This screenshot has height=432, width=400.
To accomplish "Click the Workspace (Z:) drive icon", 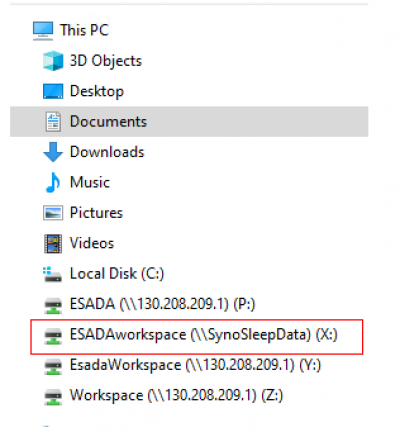I will (x=53, y=397).
